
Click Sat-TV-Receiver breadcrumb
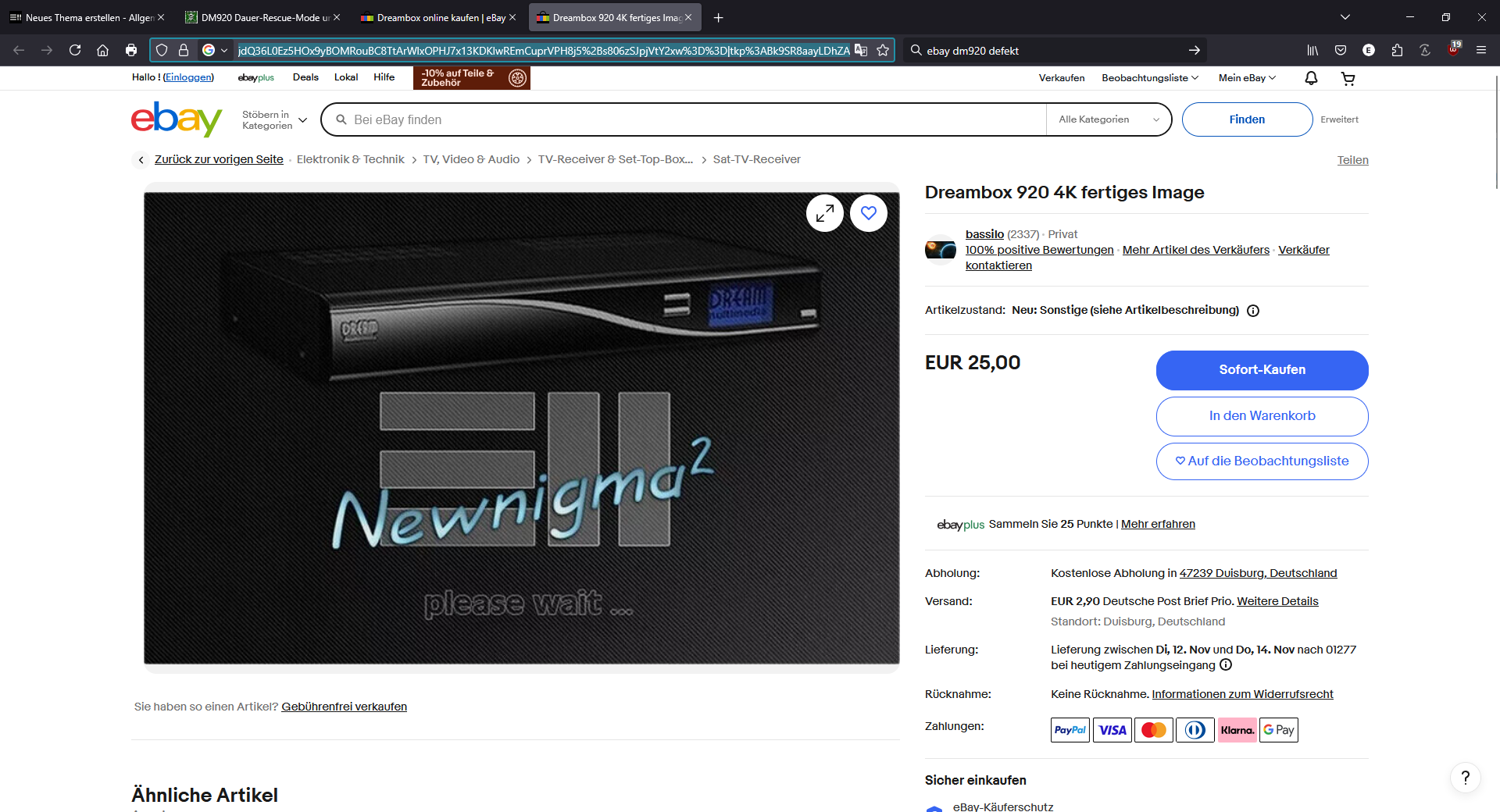pos(756,159)
